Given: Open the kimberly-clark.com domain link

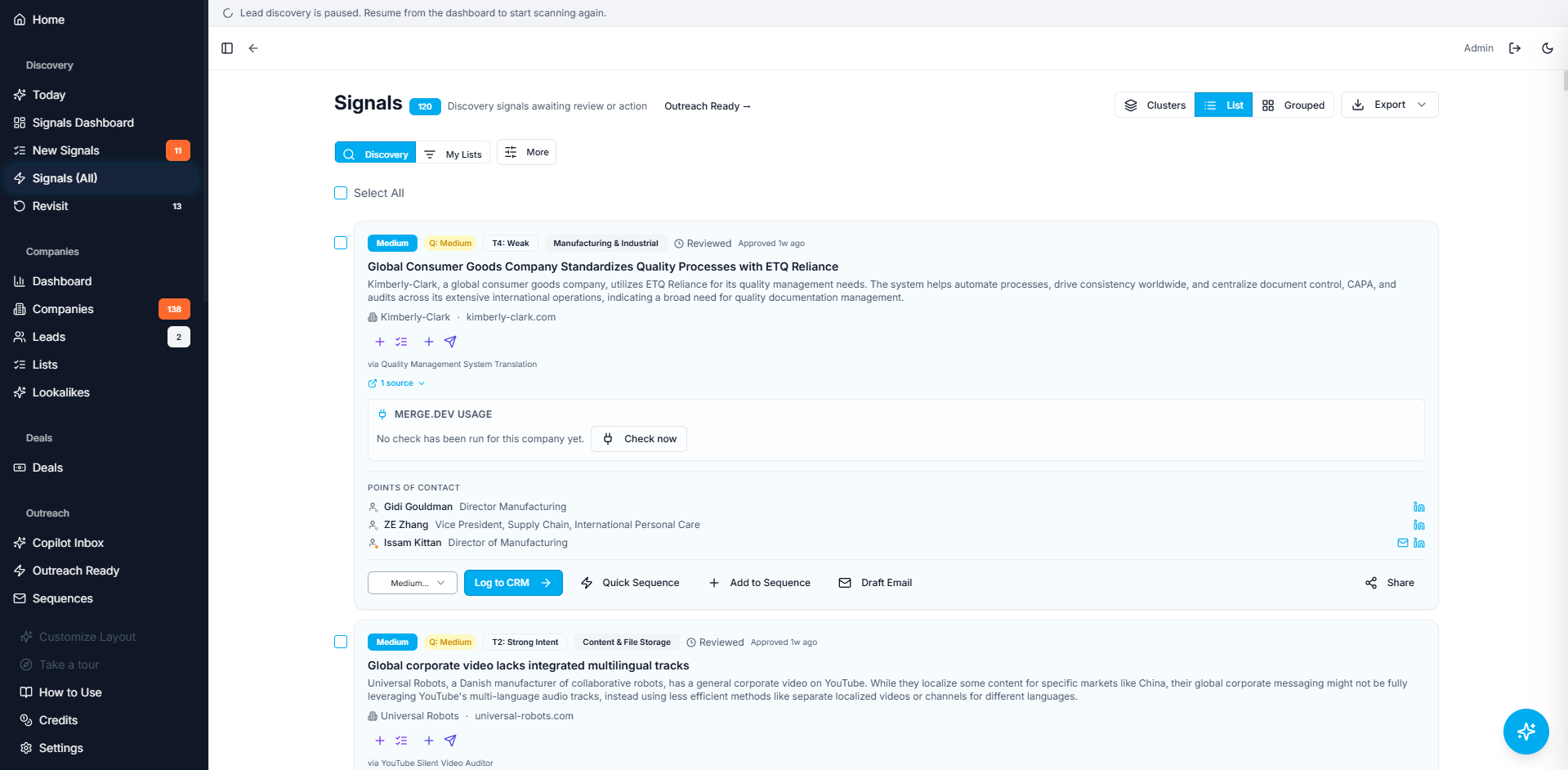Looking at the screenshot, I should coord(511,317).
